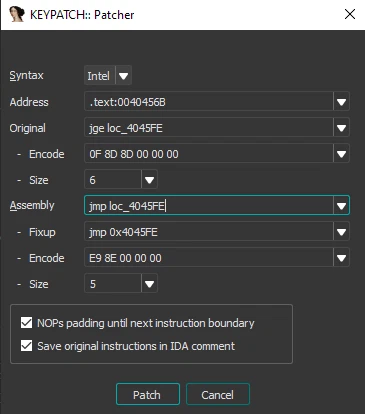Click the Intel syntax value
This screenshot has height=414, width=365.
(100, 76)
